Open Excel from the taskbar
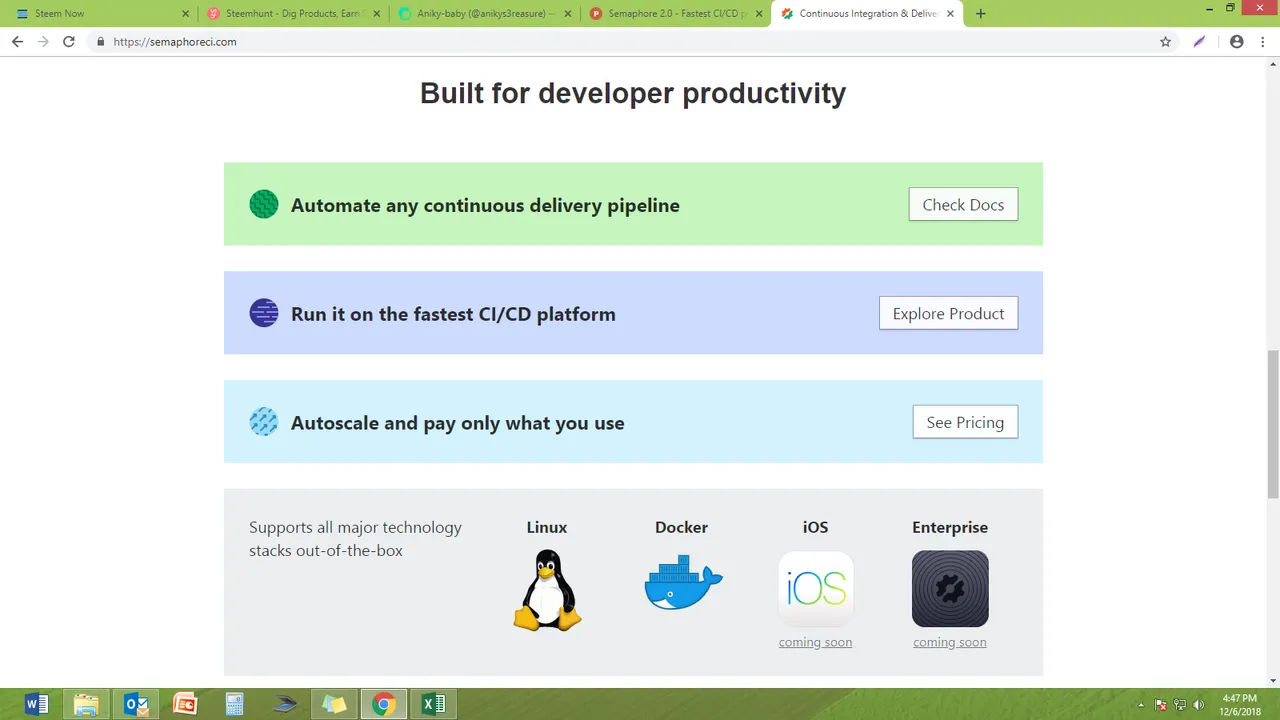Viewport: 1280px width, 720px height. pos(434,704)
